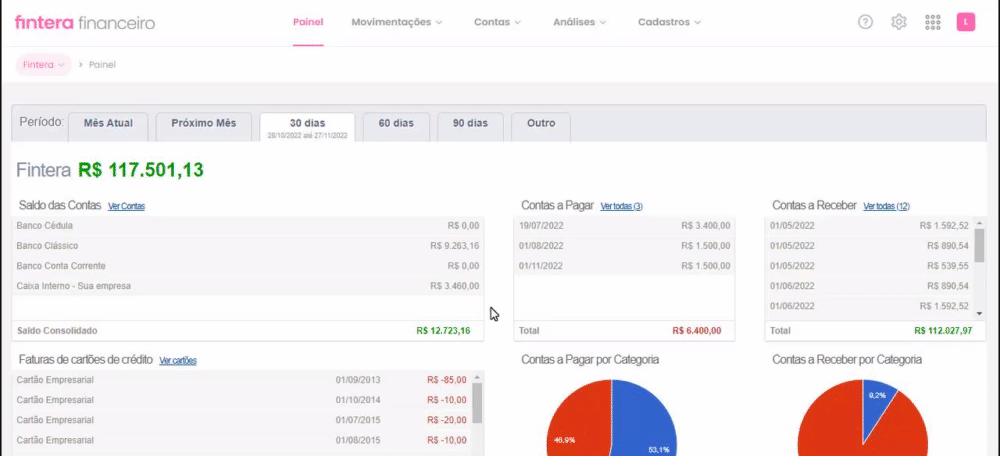Click the Cartão Empresarial 01/09/2013 invoice
The width and height of the screenshot is (1000, 456).
coord(242,380)
